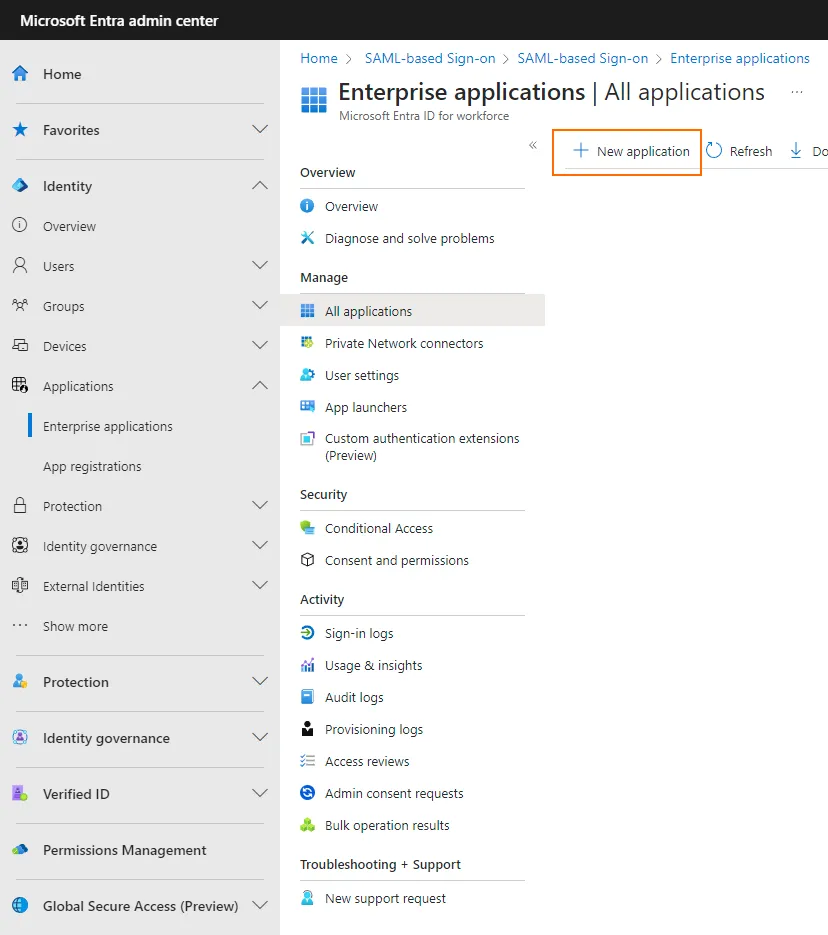828x935 pixels.
Task: Expand Identity governance under Identity
Action: 260,546
